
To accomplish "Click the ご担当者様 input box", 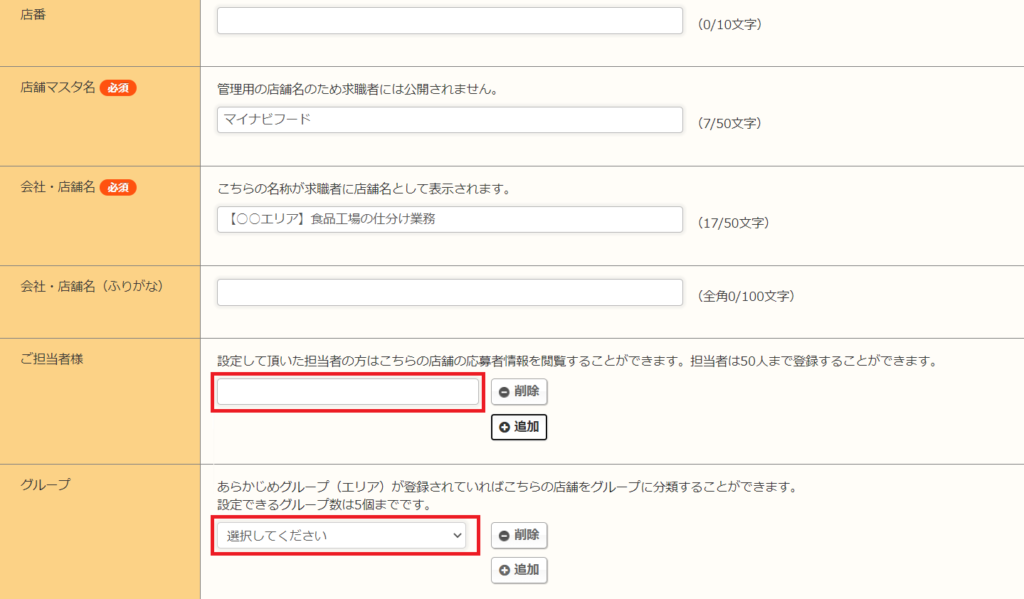I will coord(348,392).
